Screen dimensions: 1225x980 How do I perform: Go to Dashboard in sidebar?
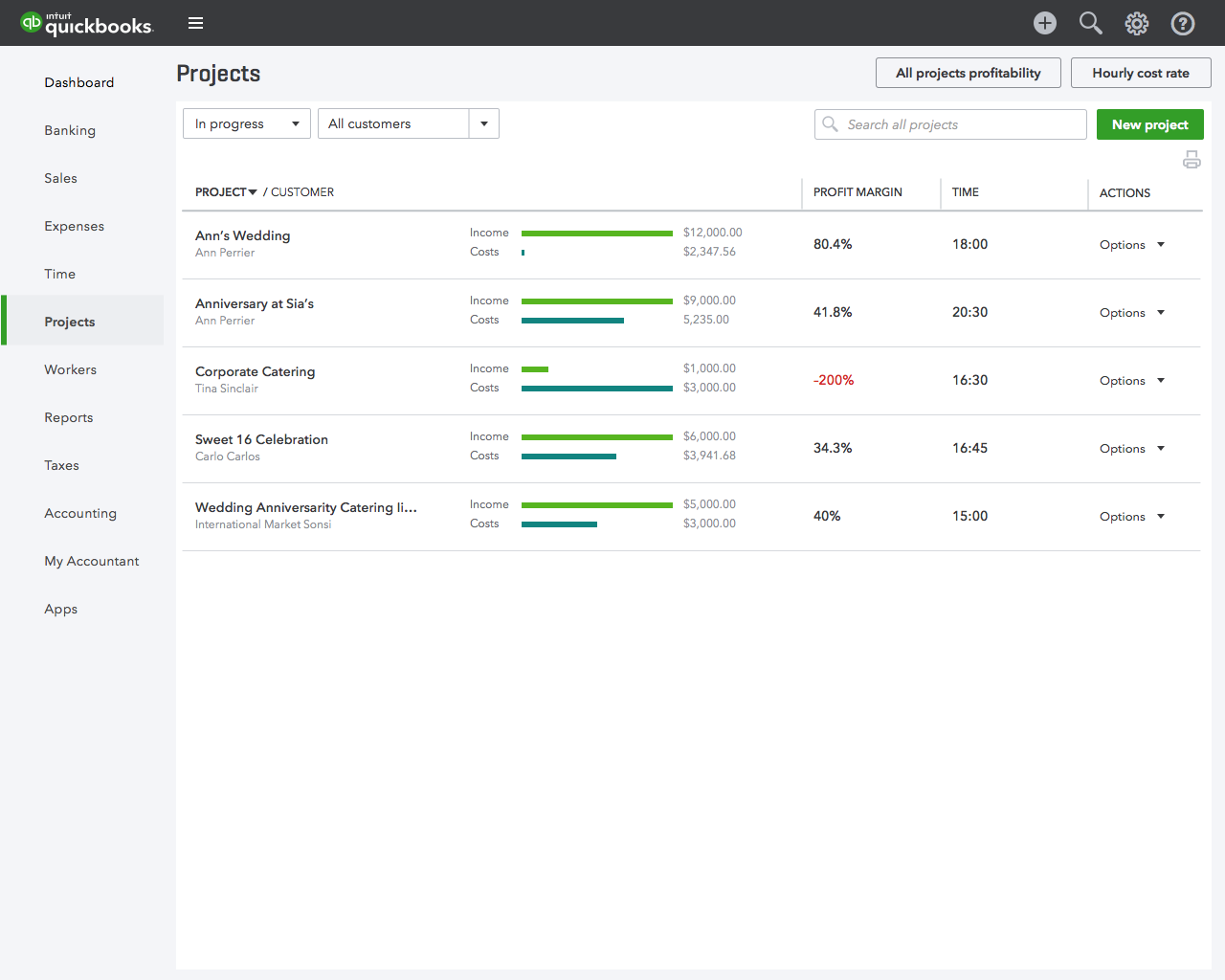[x=78, y=82]
